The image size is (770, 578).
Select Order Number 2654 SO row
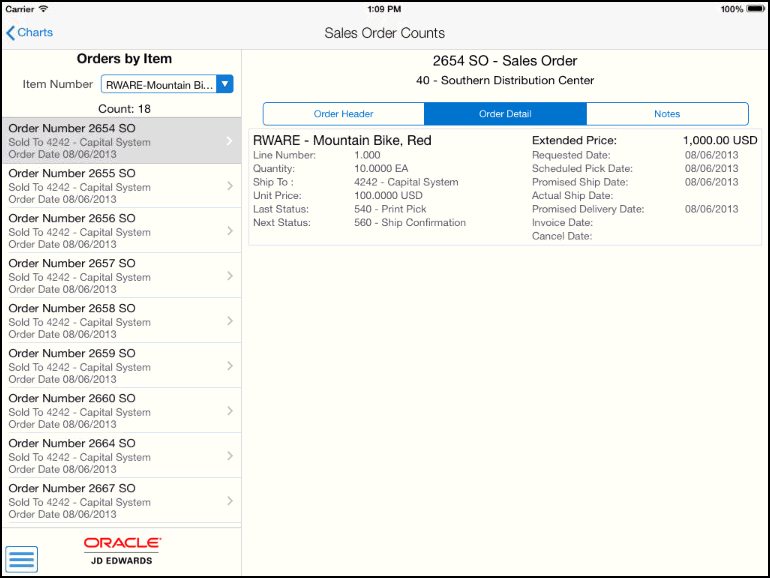coord(121,141)
